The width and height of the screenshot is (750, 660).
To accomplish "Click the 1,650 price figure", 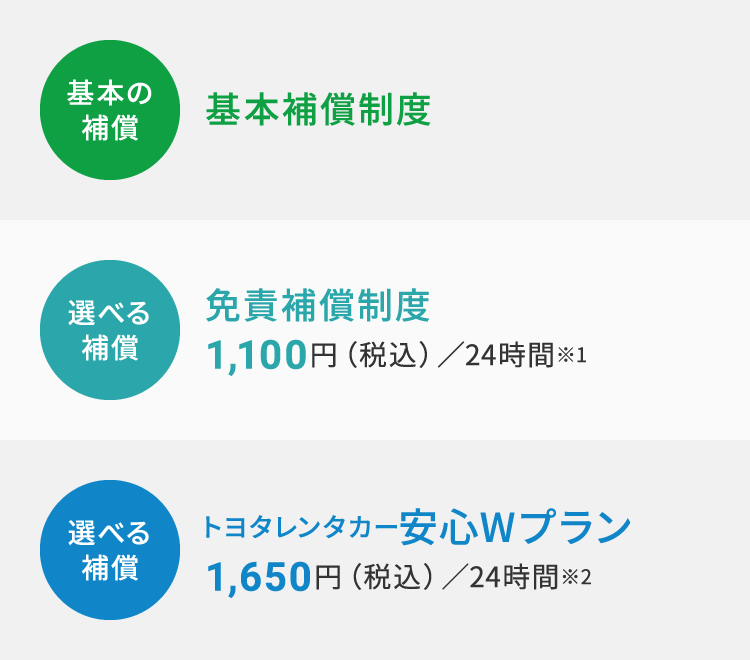I will [x=259, y=578].
